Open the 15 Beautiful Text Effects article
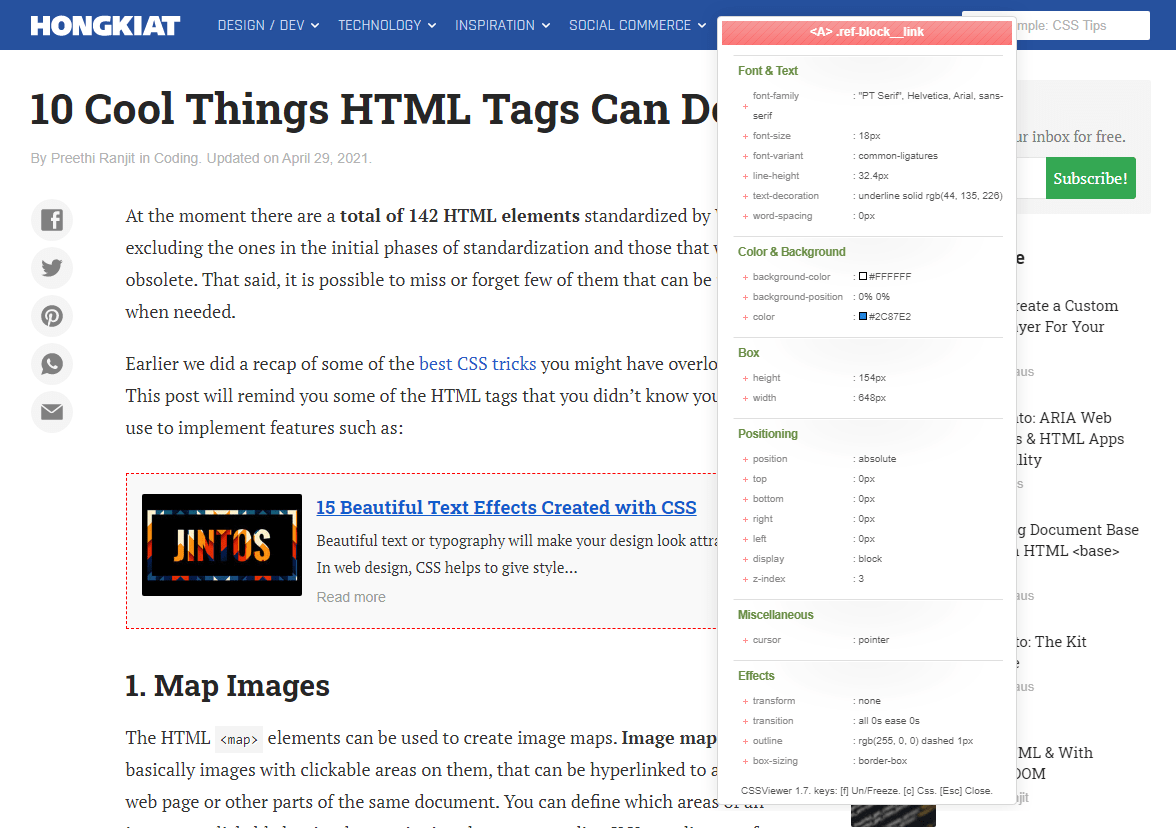Image resolution: width=1176 pixels, height=828 pixels. click(x=506, y=507)
